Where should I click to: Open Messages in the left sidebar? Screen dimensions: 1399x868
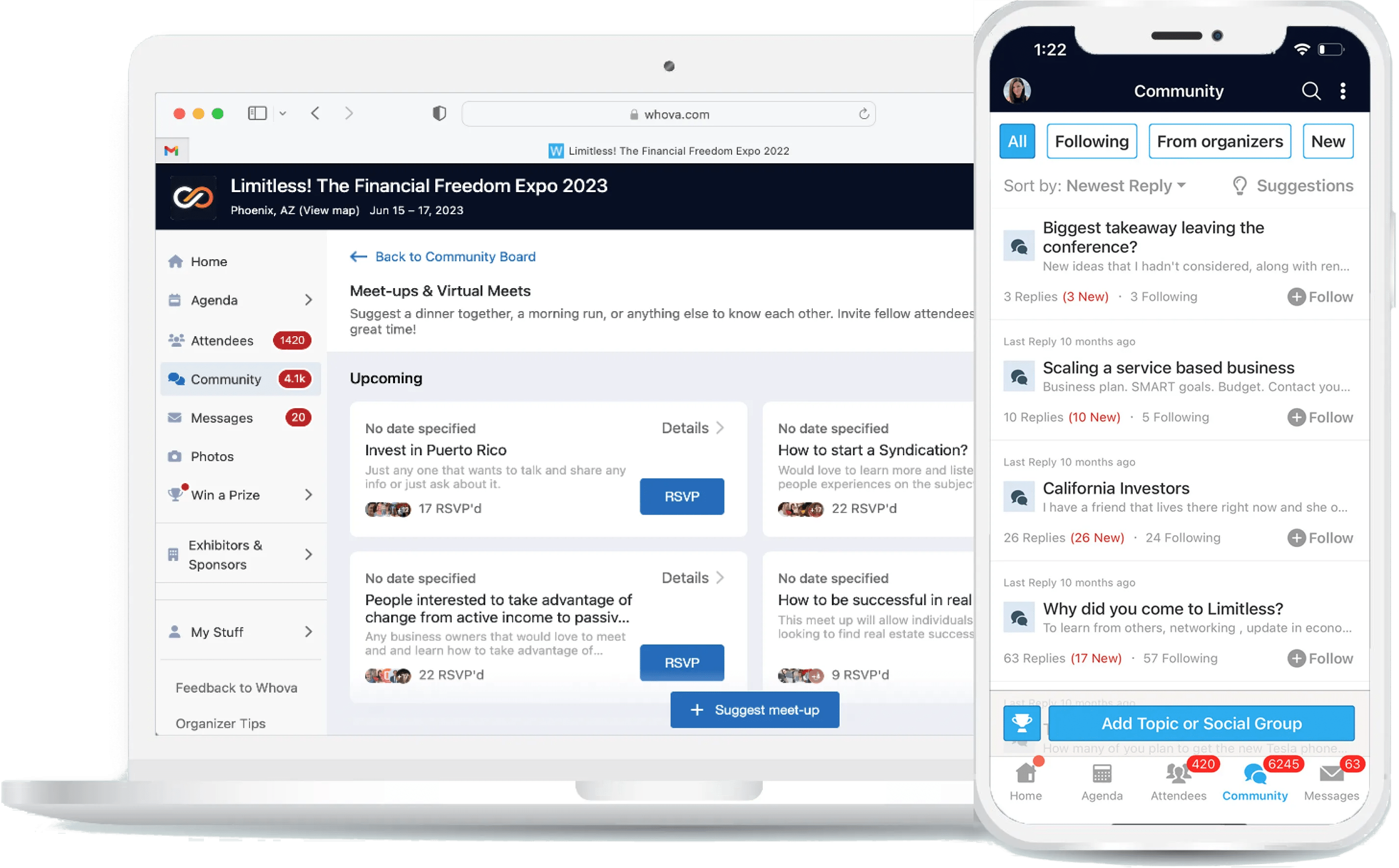click(222, 418)
